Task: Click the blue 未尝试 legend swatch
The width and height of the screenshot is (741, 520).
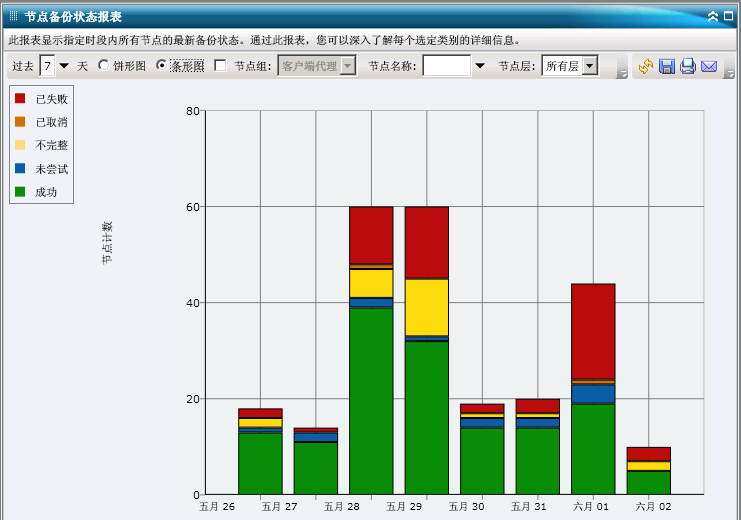Action: (20, 168)
